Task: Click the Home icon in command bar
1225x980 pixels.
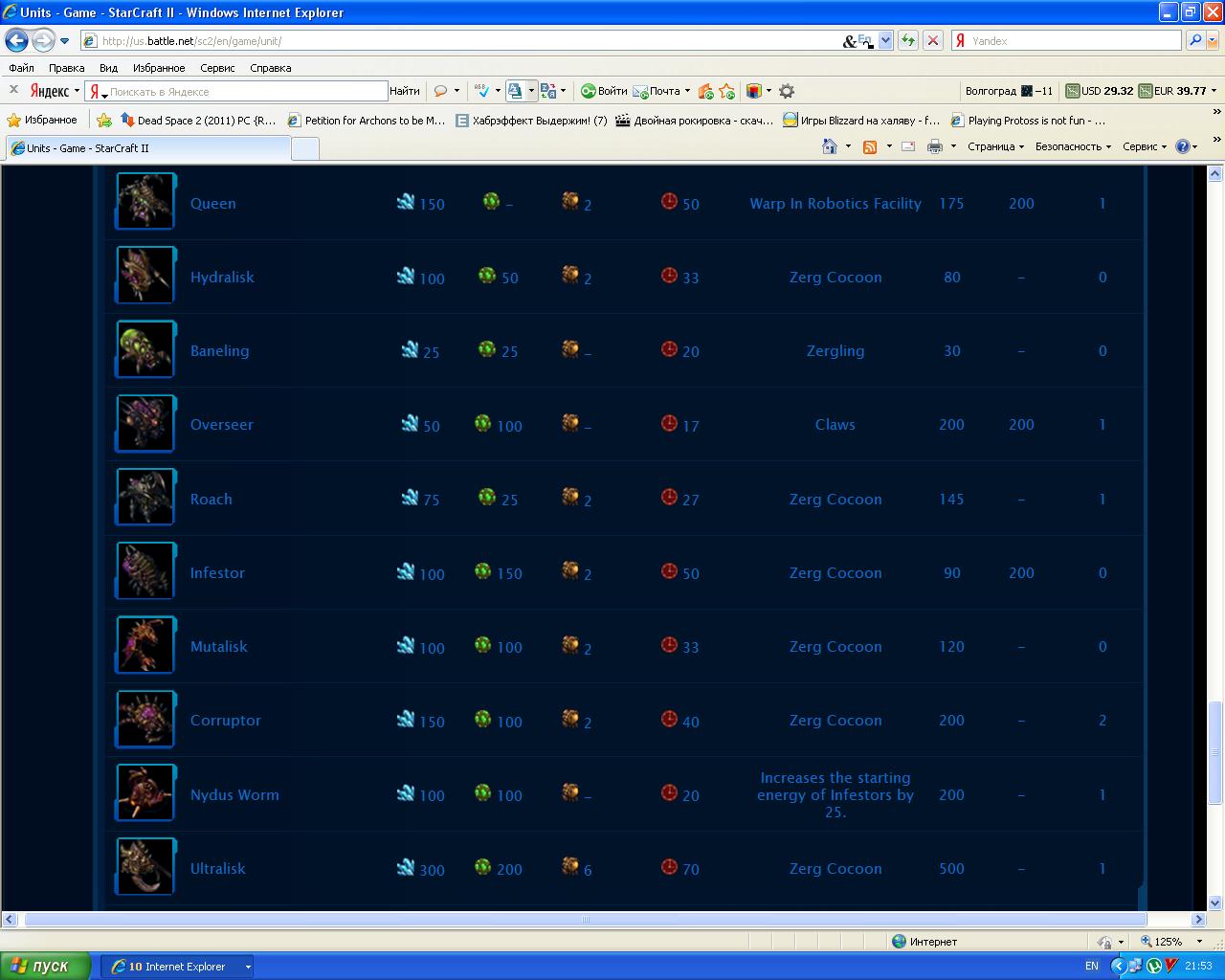Action: click(x=830, y=146)
